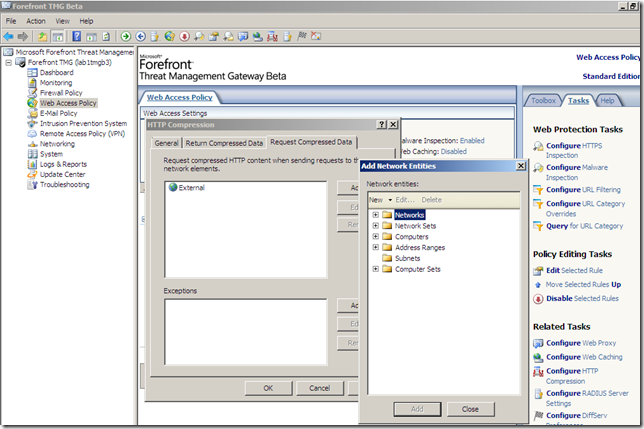Open Troubleshooting node in tree
Viewport: 644px width, 429px height.
[64, 185]
